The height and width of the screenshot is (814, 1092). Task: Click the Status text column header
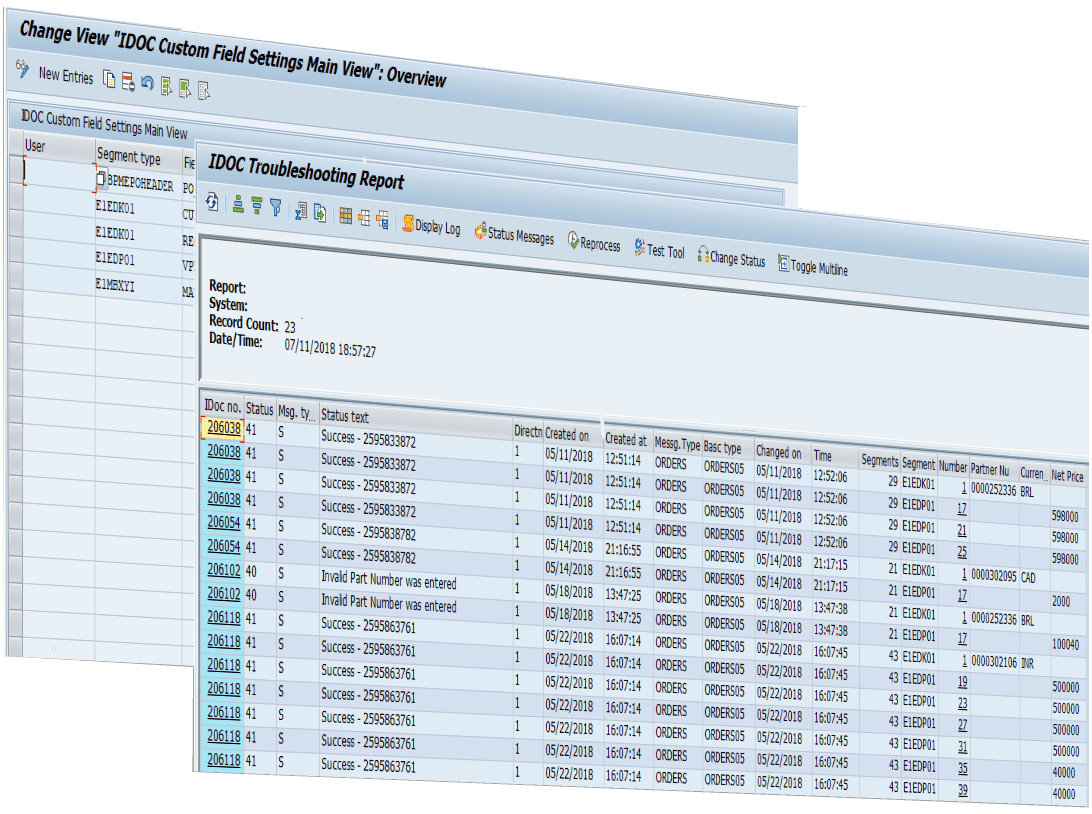pyautogui.click(x=415, y=418)
